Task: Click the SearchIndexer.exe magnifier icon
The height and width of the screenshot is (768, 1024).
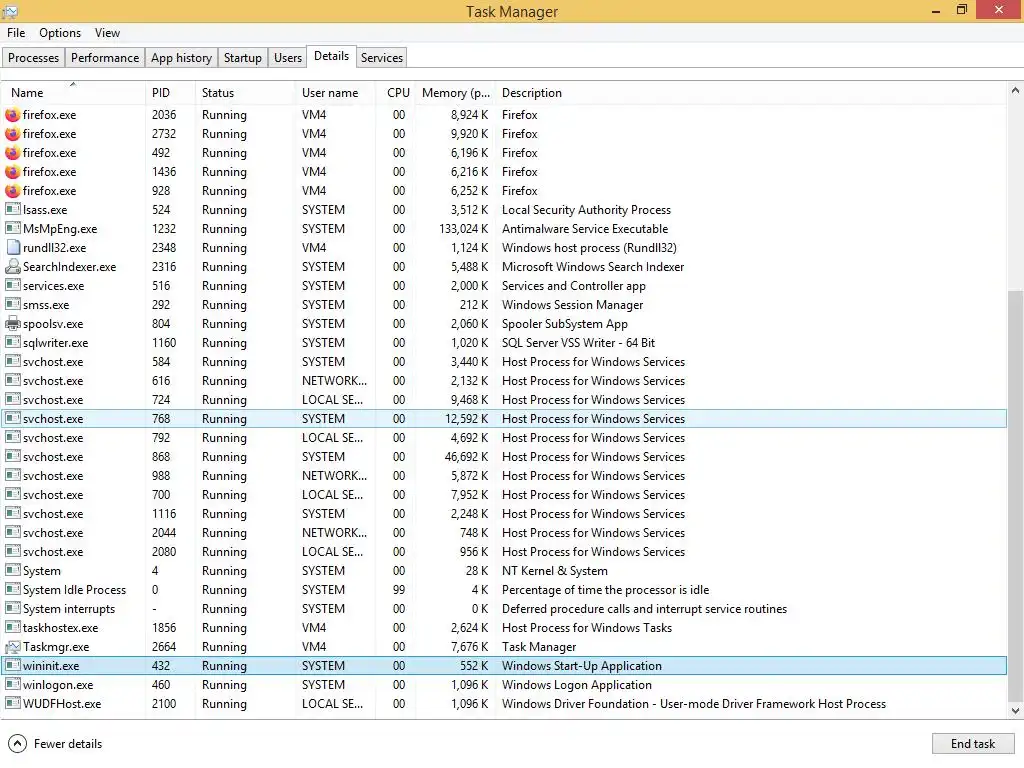Action: 12,266
